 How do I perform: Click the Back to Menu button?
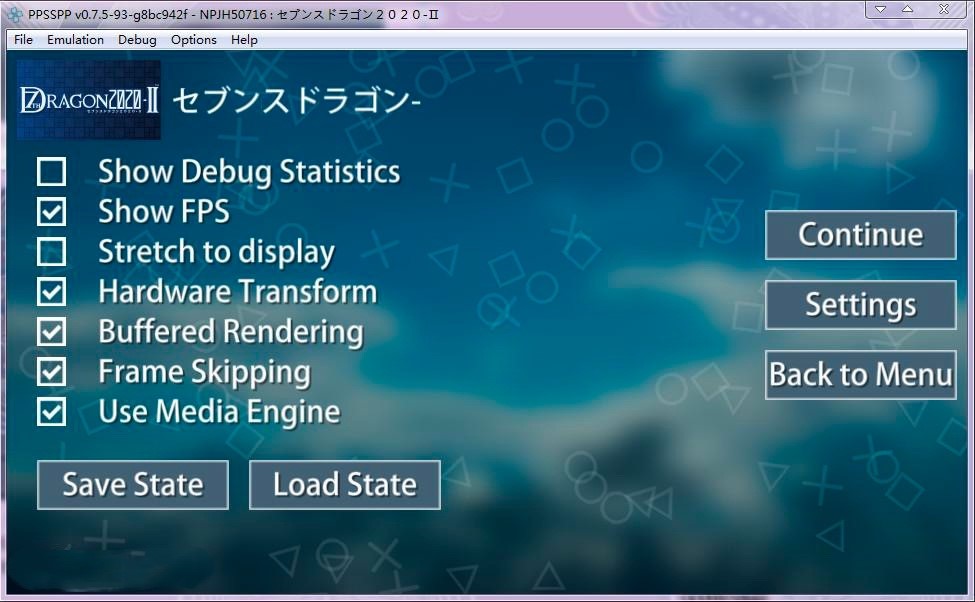coord(861,375)
